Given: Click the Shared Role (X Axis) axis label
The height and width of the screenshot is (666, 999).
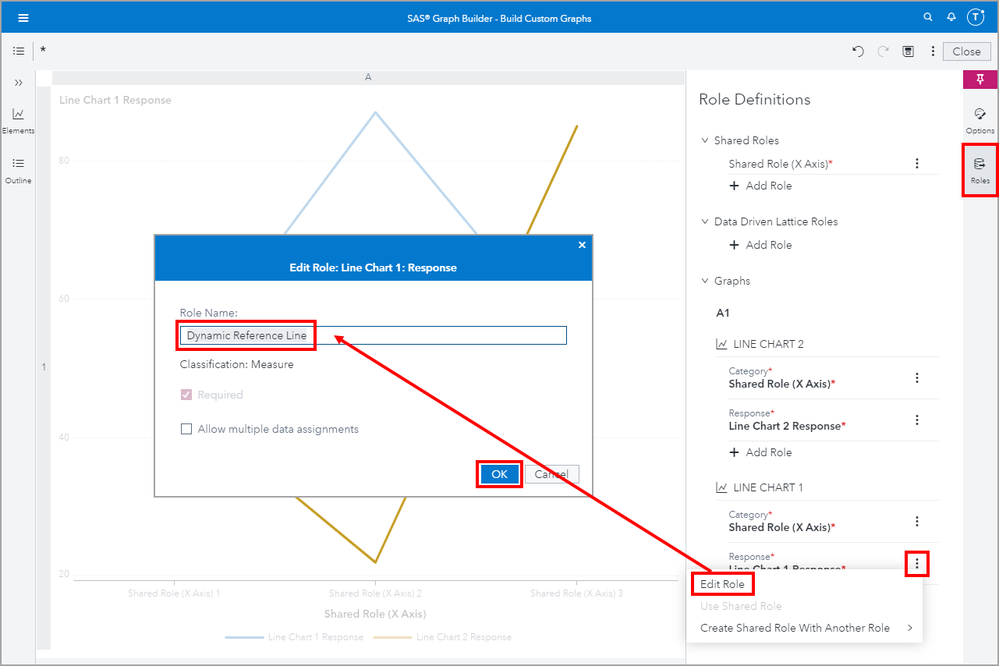Looking at the screenshot, I should click(x=375, y=614).
